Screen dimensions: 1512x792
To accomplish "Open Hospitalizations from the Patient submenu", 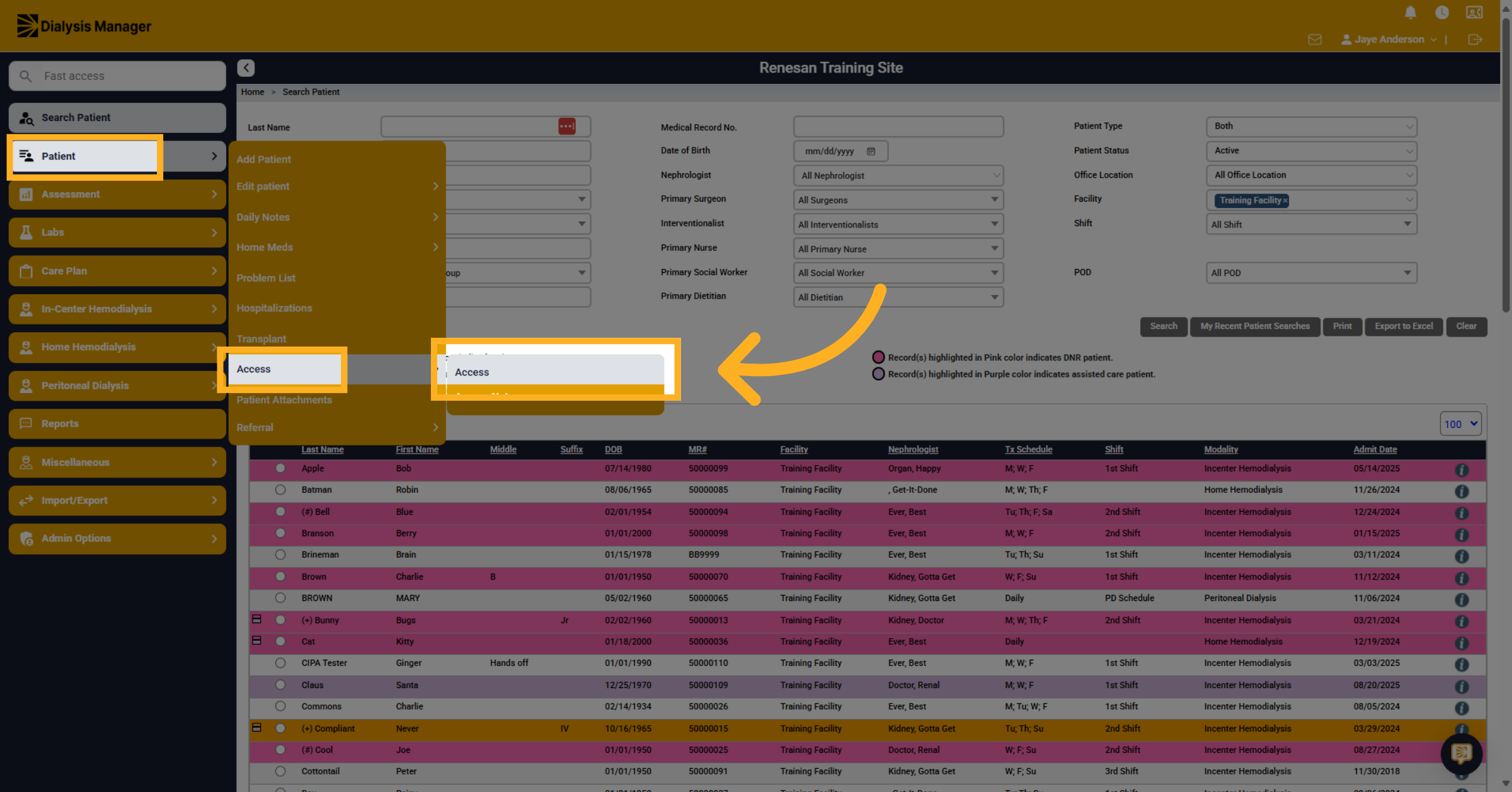I will tap(274, 308).
